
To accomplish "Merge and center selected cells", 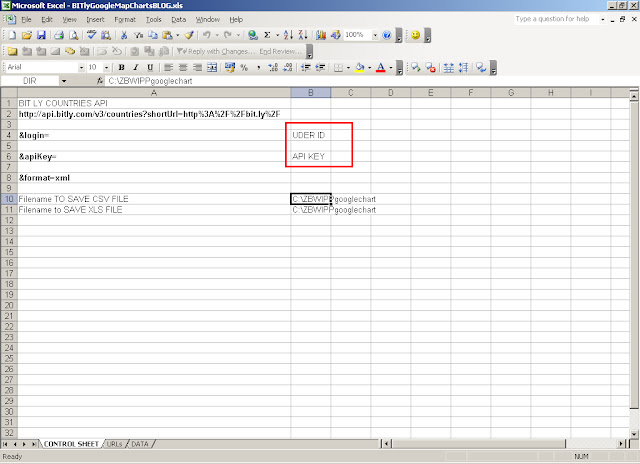I will click(x=212, y=67).
